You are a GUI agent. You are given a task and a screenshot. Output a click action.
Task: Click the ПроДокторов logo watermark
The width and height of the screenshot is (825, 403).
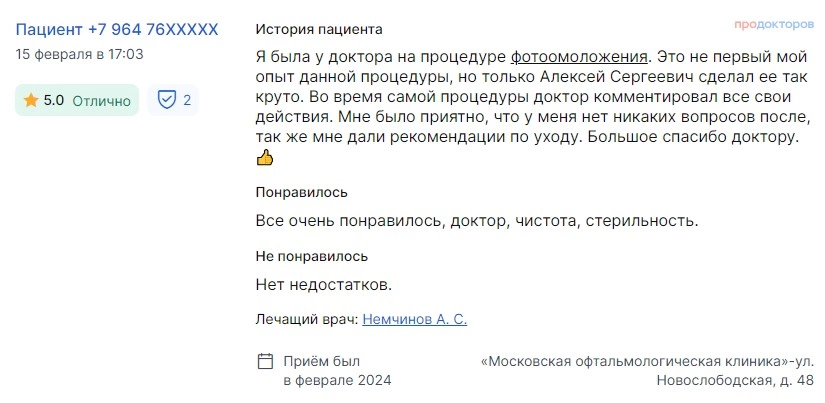coord(774,25)
